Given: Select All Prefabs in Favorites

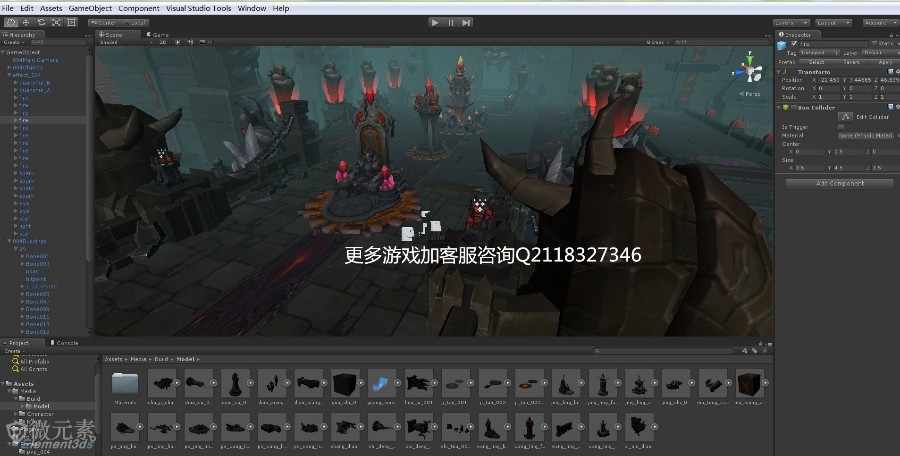Looking at the screenshot, I should point(32,362).
